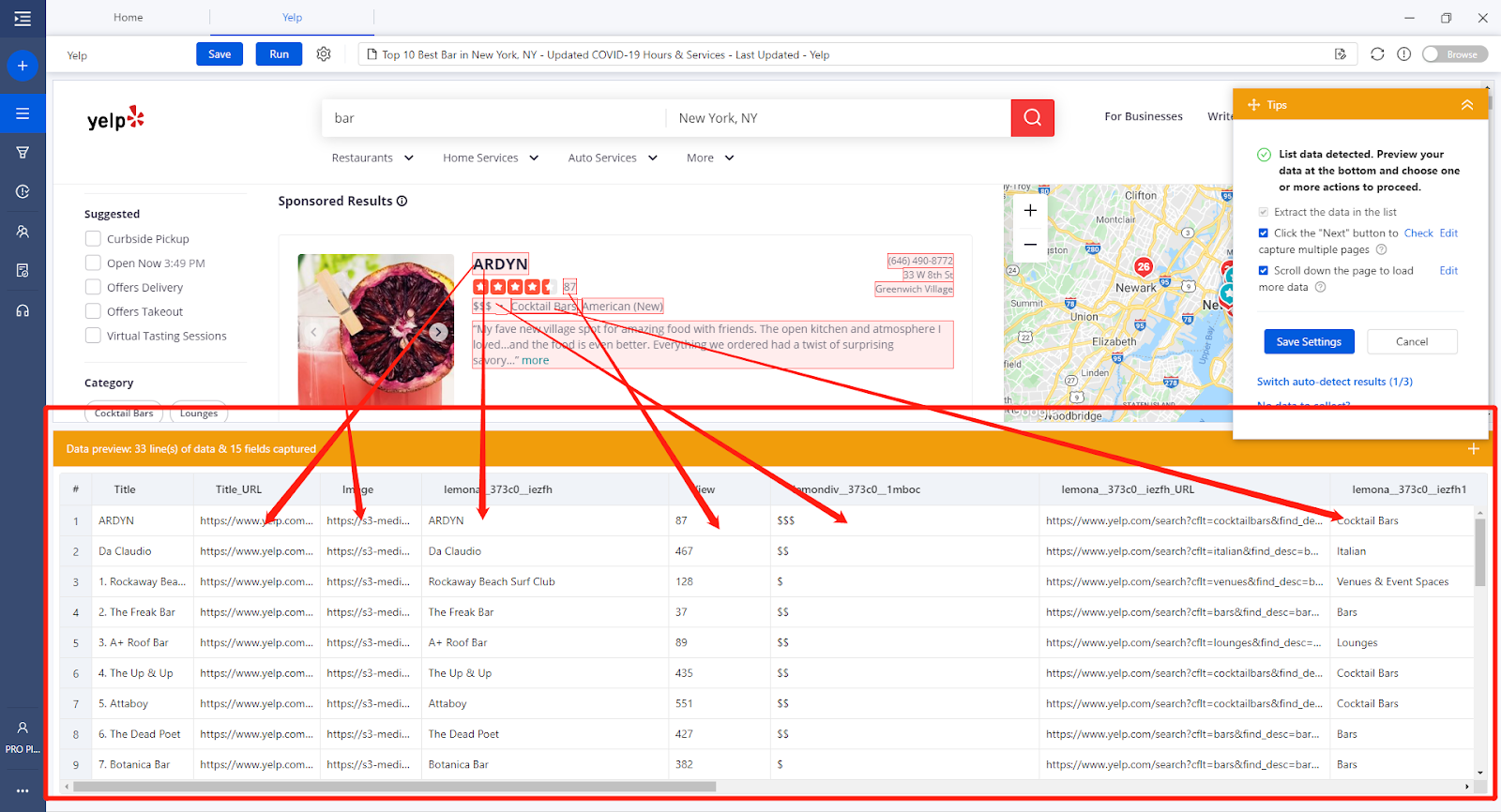Image resolution: width=1501 pixels, height=812 pixels.
Task: Open the filter/templates funnel sidebar icon
Action: (x=23, y=152)
